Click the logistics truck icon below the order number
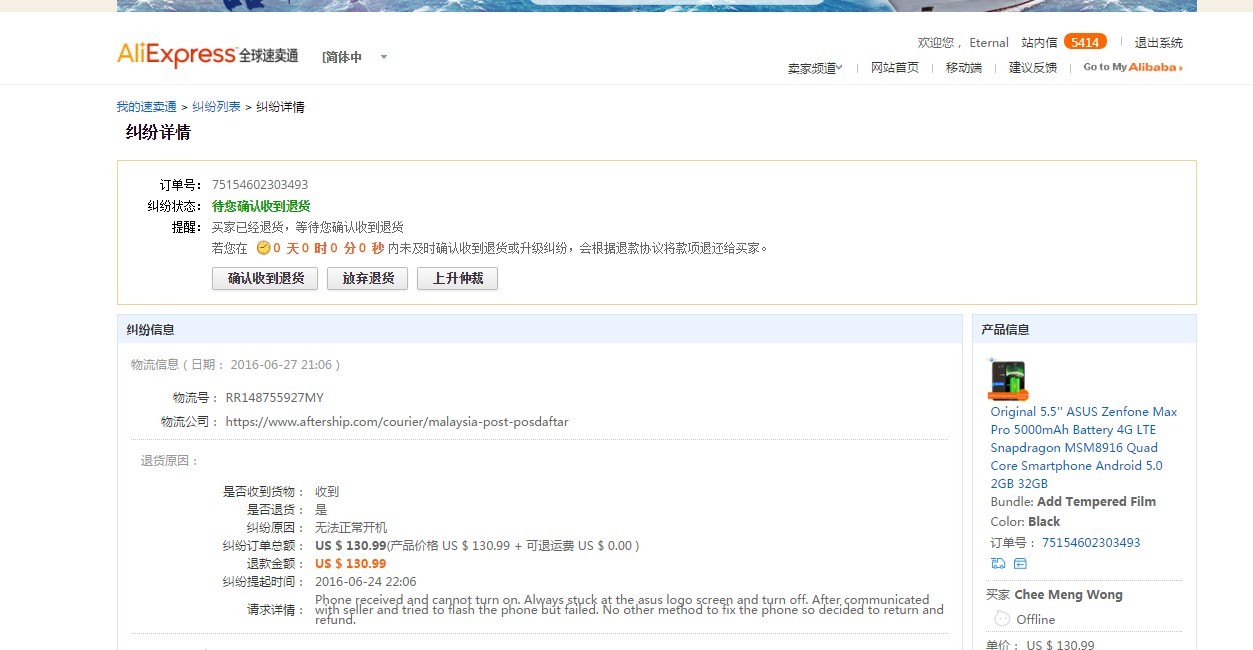Viewport: 1253px width, 650px height. tap(996, 563)
